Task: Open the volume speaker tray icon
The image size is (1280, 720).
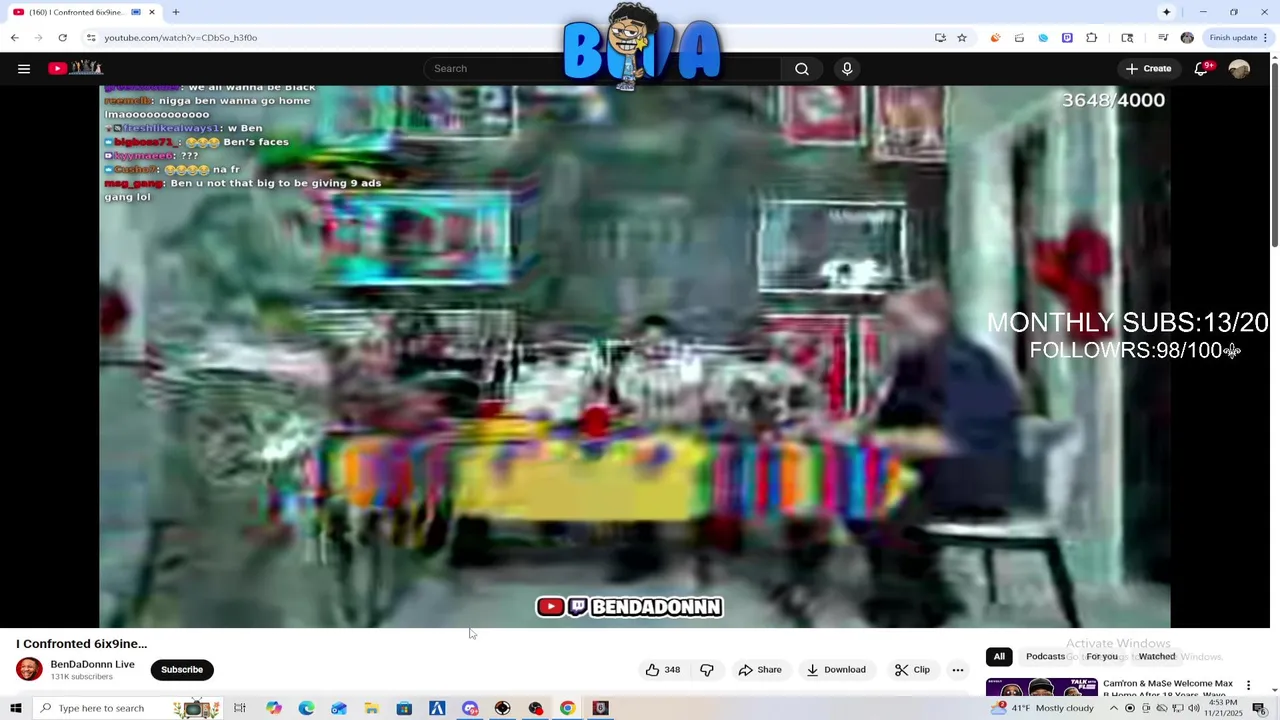Action: [x=1194, y=708]
